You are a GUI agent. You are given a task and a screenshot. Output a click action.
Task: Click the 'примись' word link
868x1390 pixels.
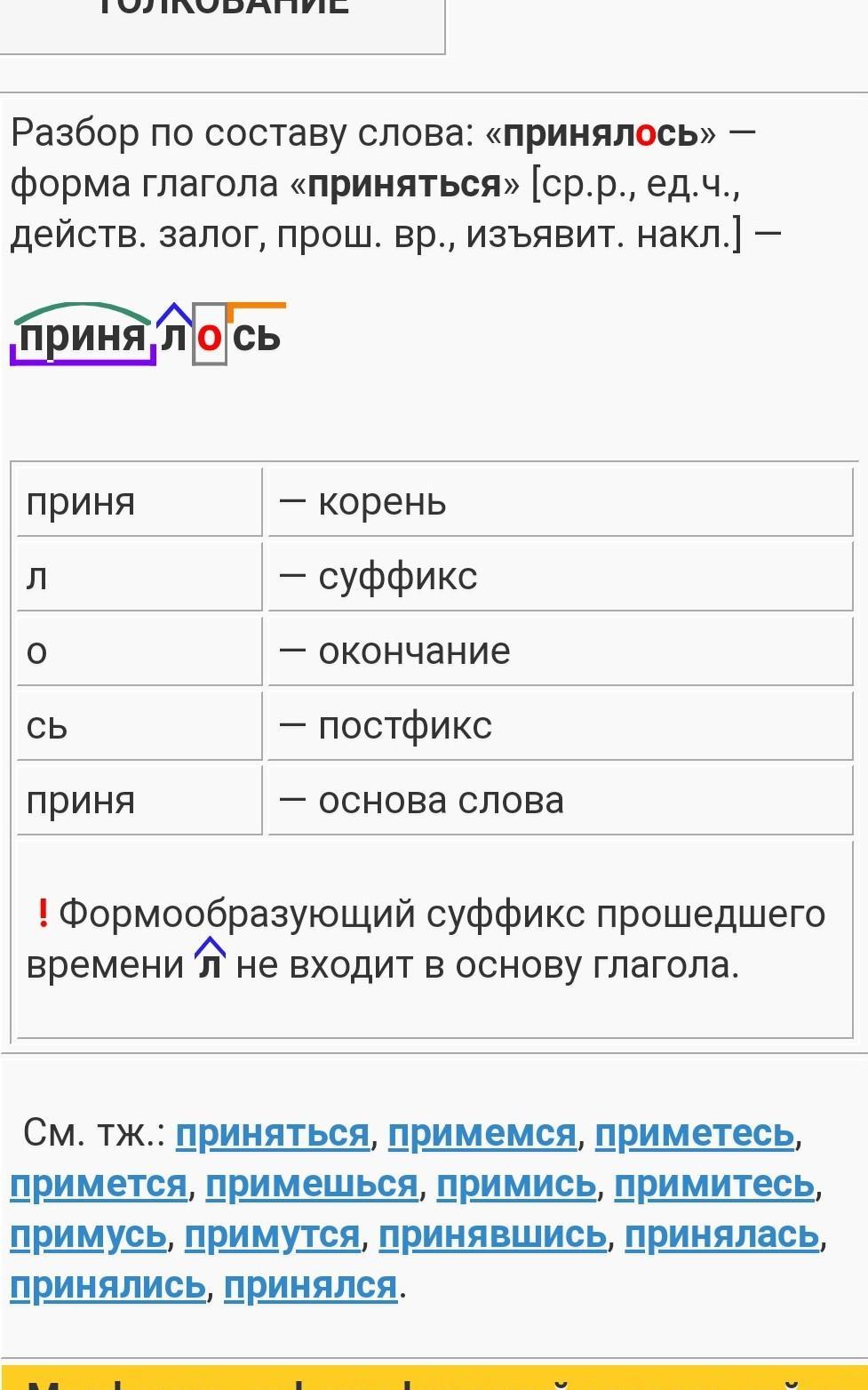click(515, 1184)
